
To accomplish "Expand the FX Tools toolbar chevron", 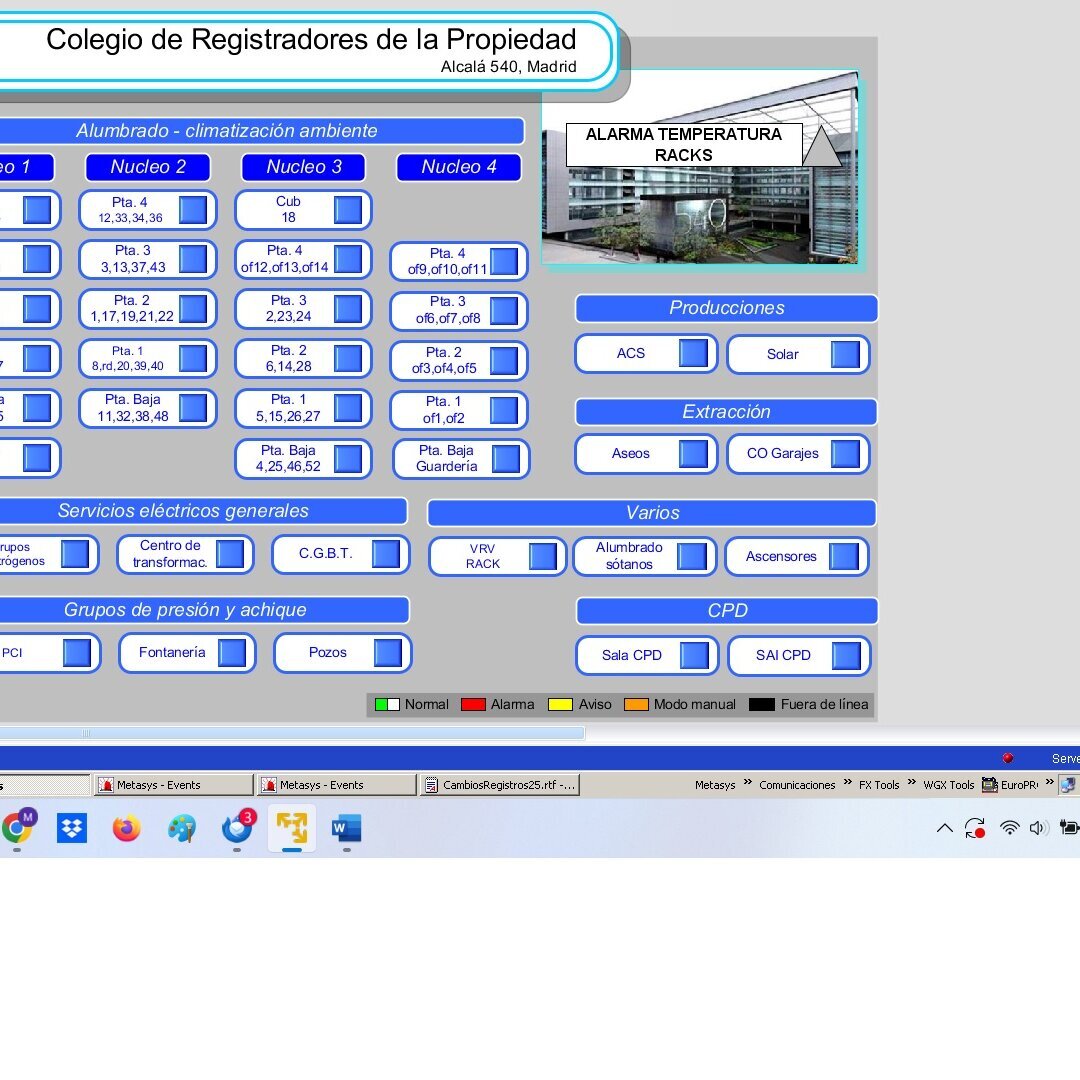I will click(911, 783).
